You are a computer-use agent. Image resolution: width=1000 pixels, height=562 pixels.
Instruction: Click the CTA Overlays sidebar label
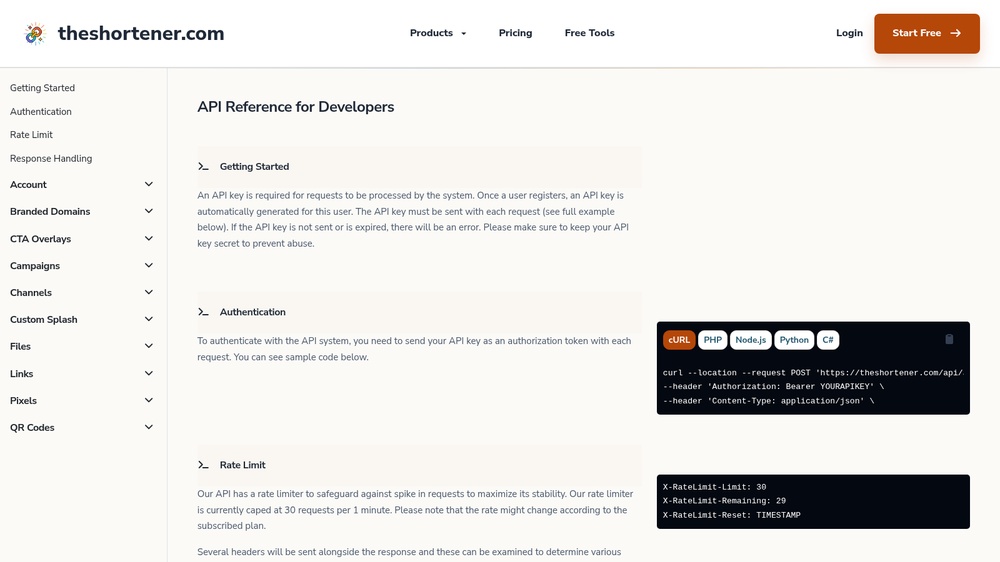(x=40, y=239)
